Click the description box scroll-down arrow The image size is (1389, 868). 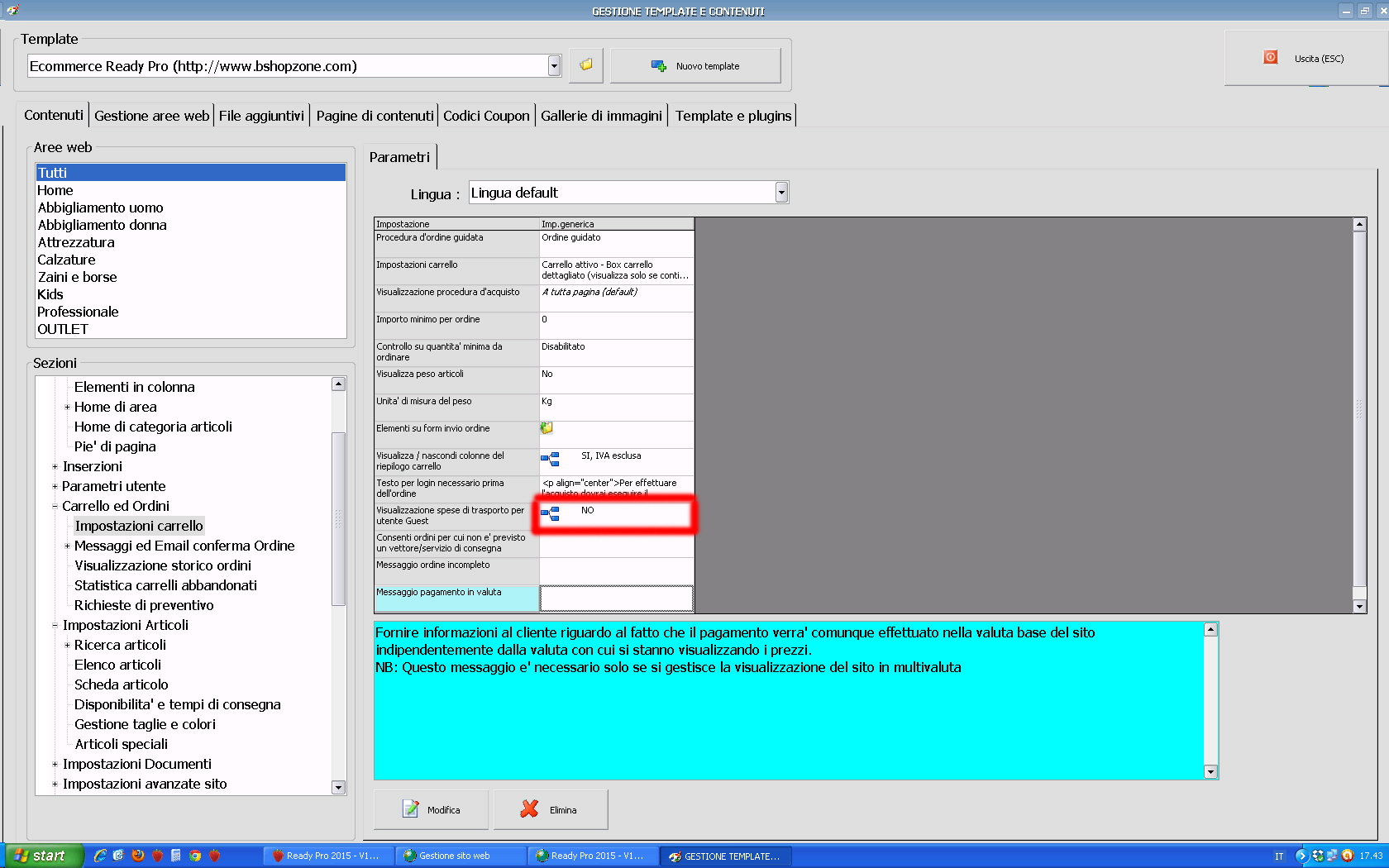click(1210, 772)
